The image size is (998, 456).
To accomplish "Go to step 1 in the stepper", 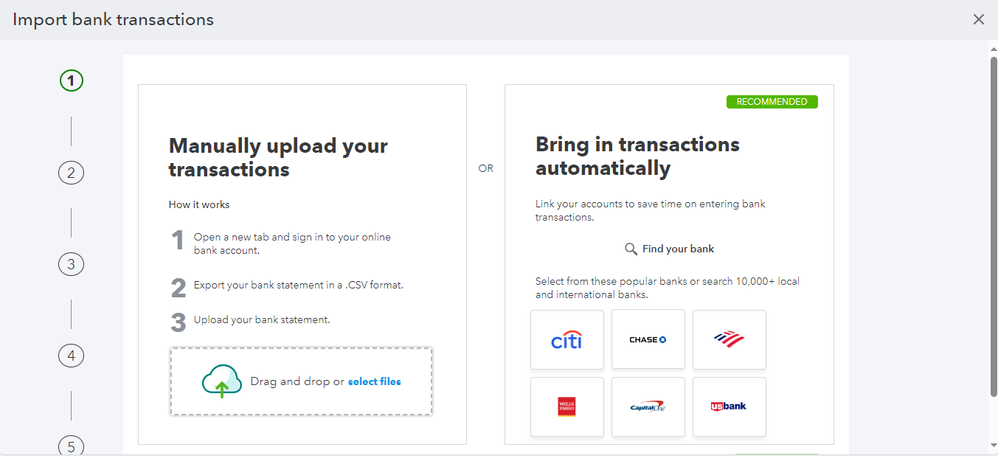I will point(71,81).
